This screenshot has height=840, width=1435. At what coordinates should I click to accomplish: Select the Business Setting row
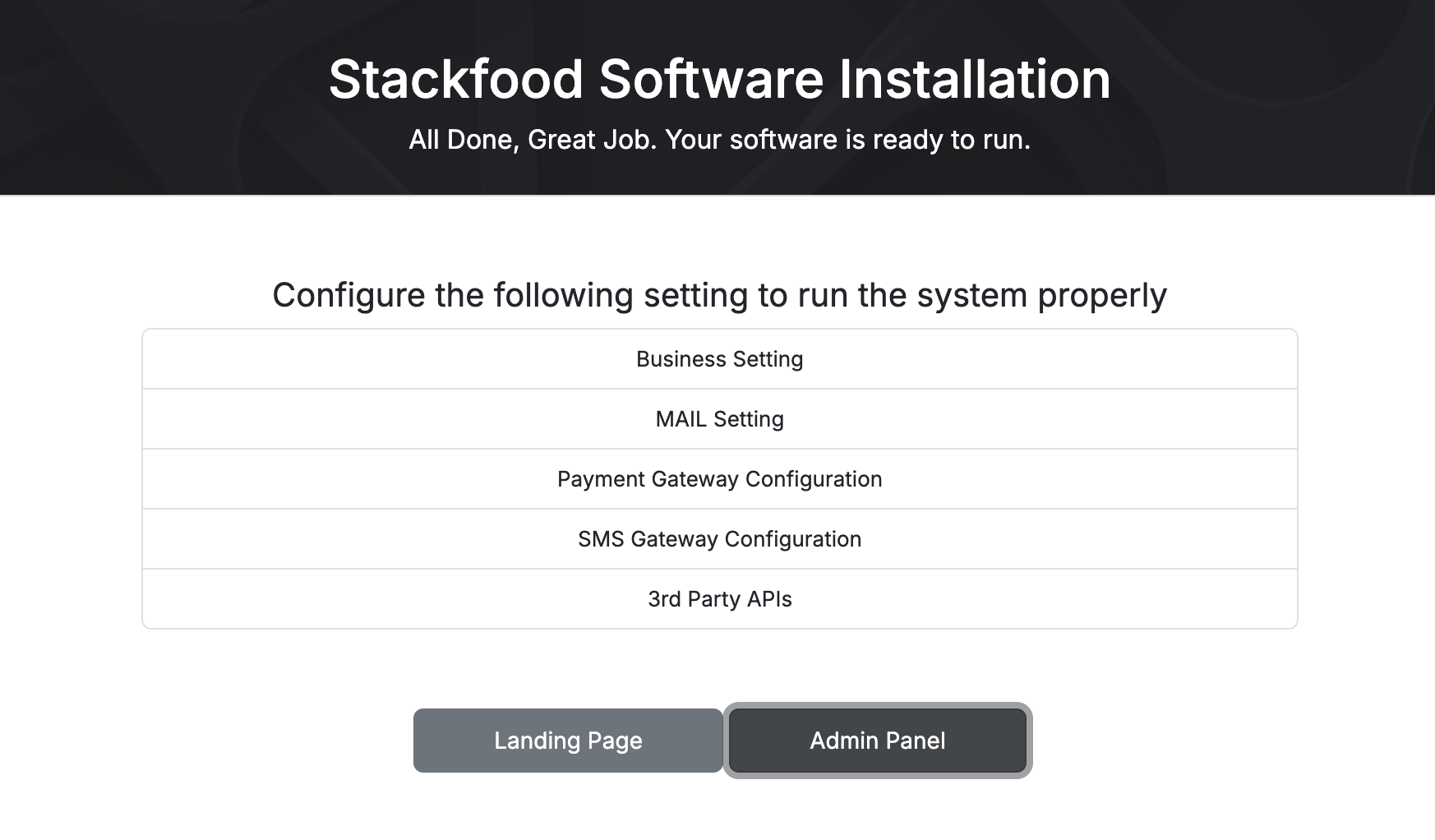coord(720,359)
